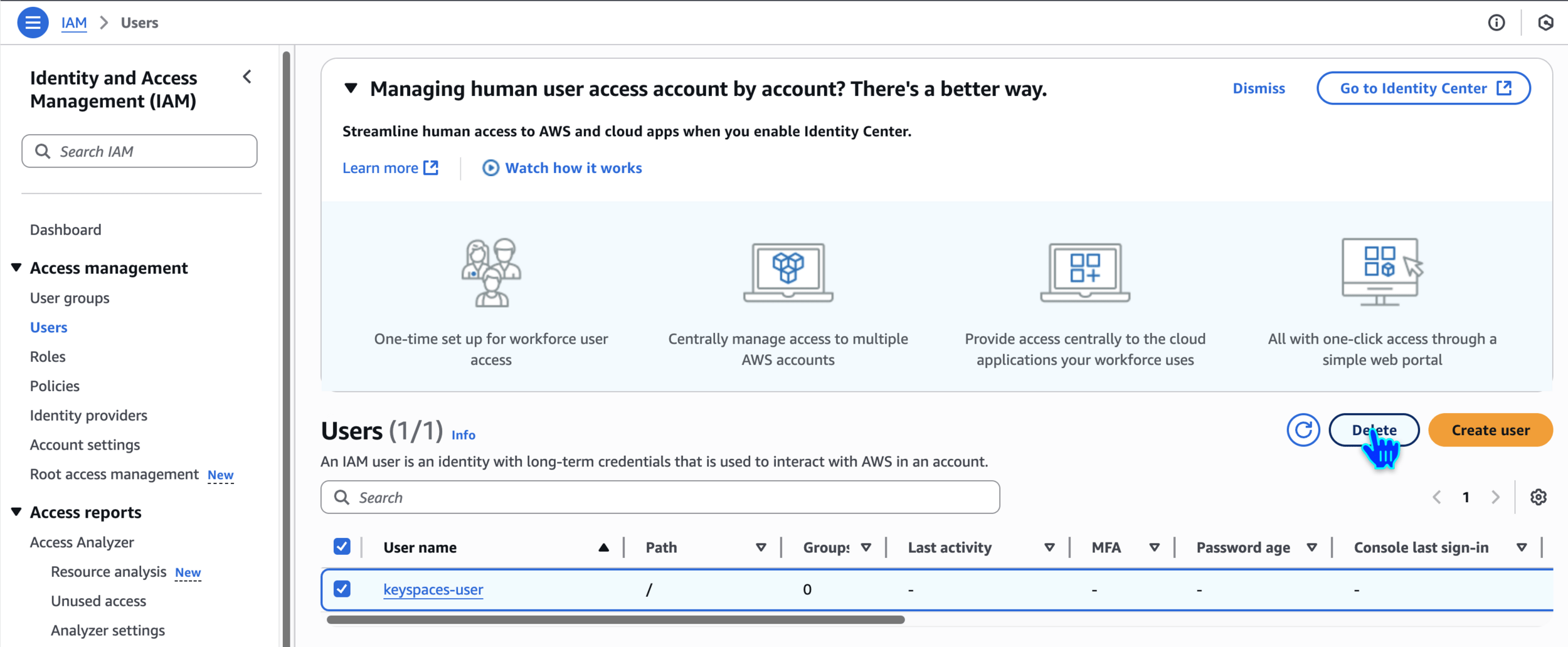Click the multiple AWS accounts laptop illustration
This screenshot has height=647, width=1568.
tap(788, 272)
